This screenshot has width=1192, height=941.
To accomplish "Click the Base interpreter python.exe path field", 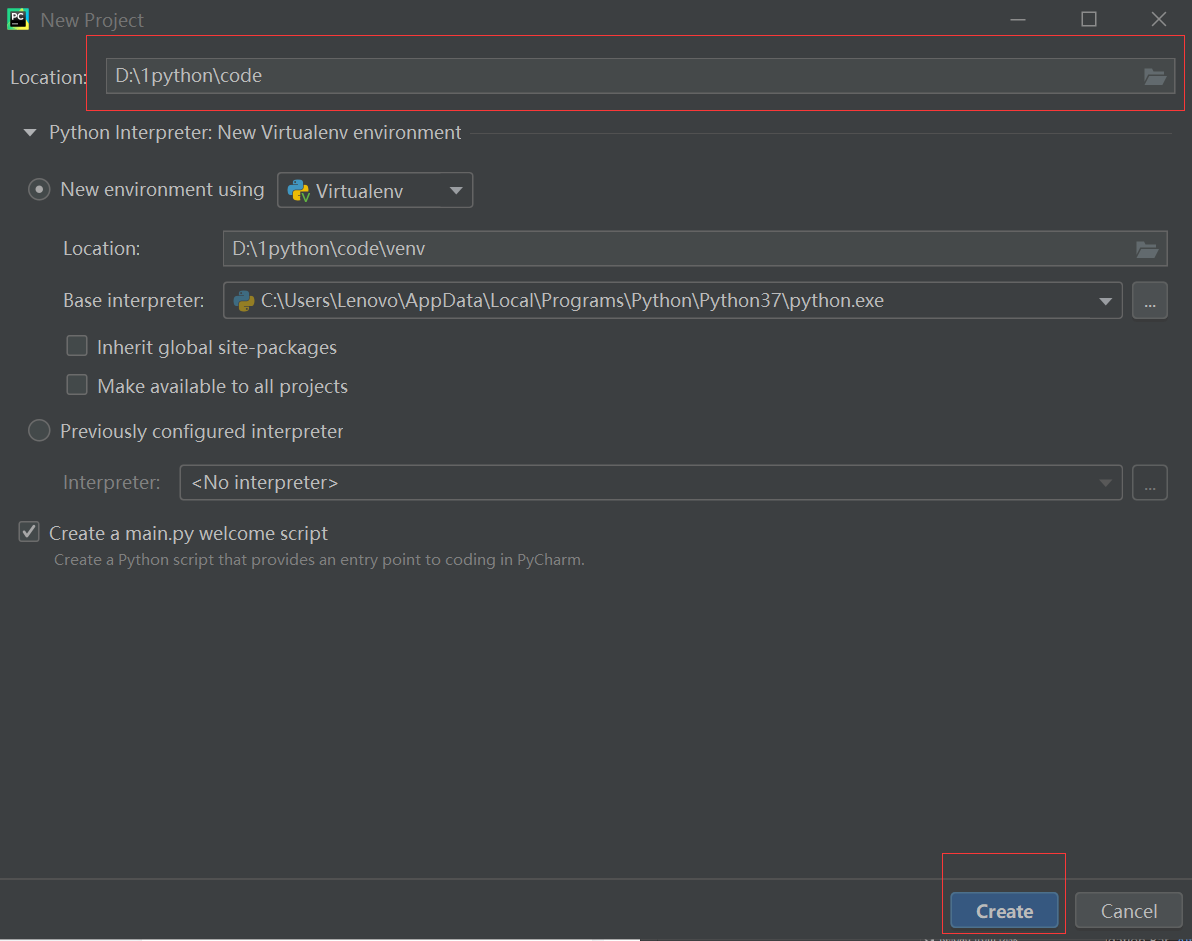I will [x=673, y=300].
